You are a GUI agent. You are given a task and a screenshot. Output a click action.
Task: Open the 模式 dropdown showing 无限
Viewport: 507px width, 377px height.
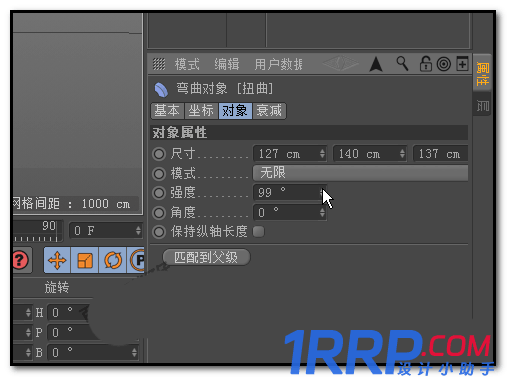tap(360, 173)
